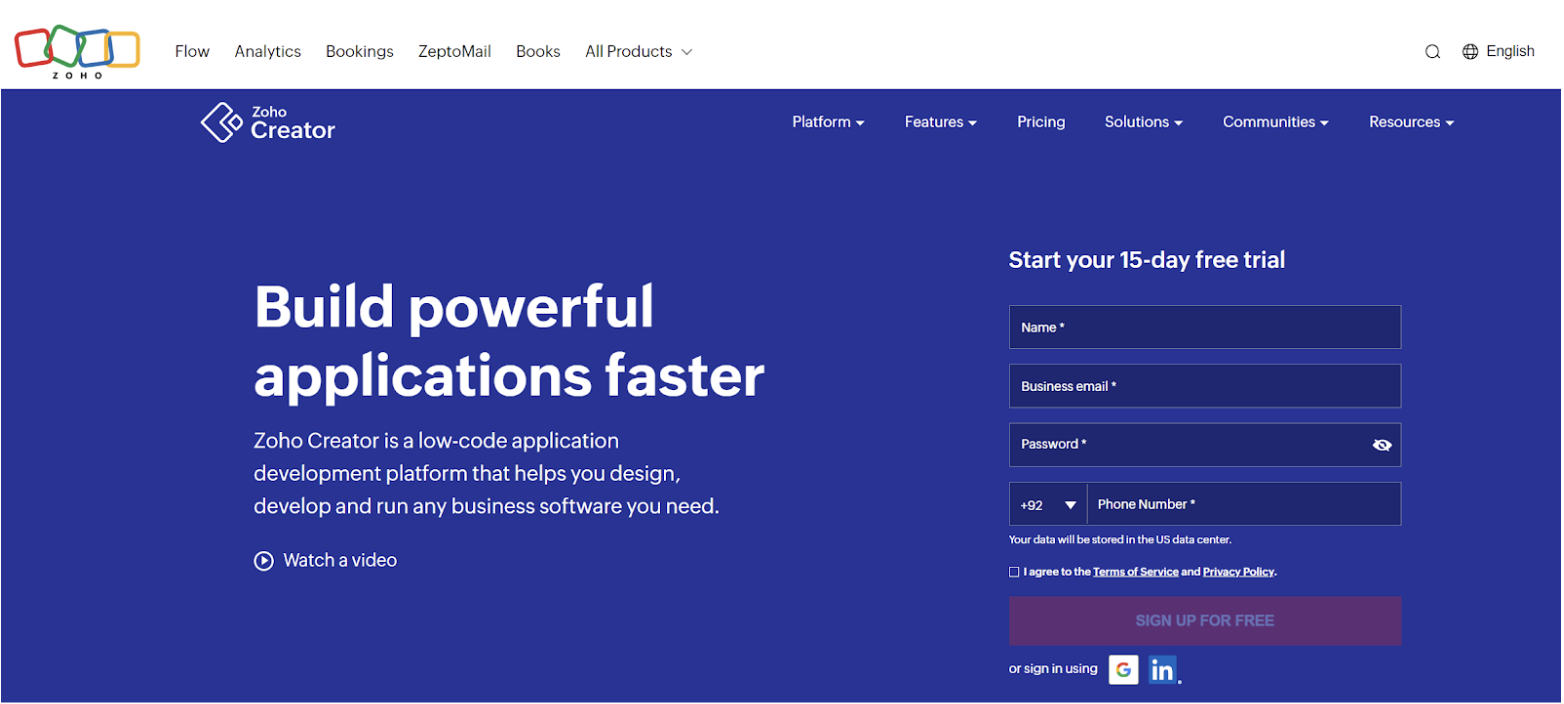This screenshot has width=1564, height=704.
Task: Click the globe language icon
Action: (1470, 52)
